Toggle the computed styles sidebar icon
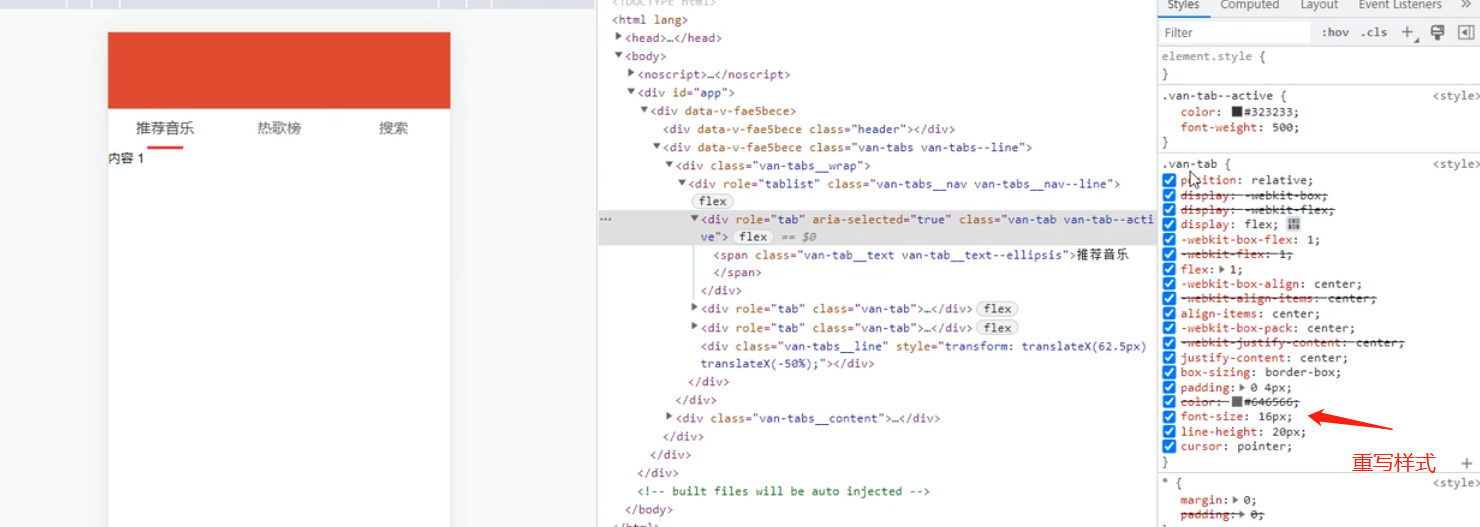Viewport: 1480px width, 527px height. 1466,32
